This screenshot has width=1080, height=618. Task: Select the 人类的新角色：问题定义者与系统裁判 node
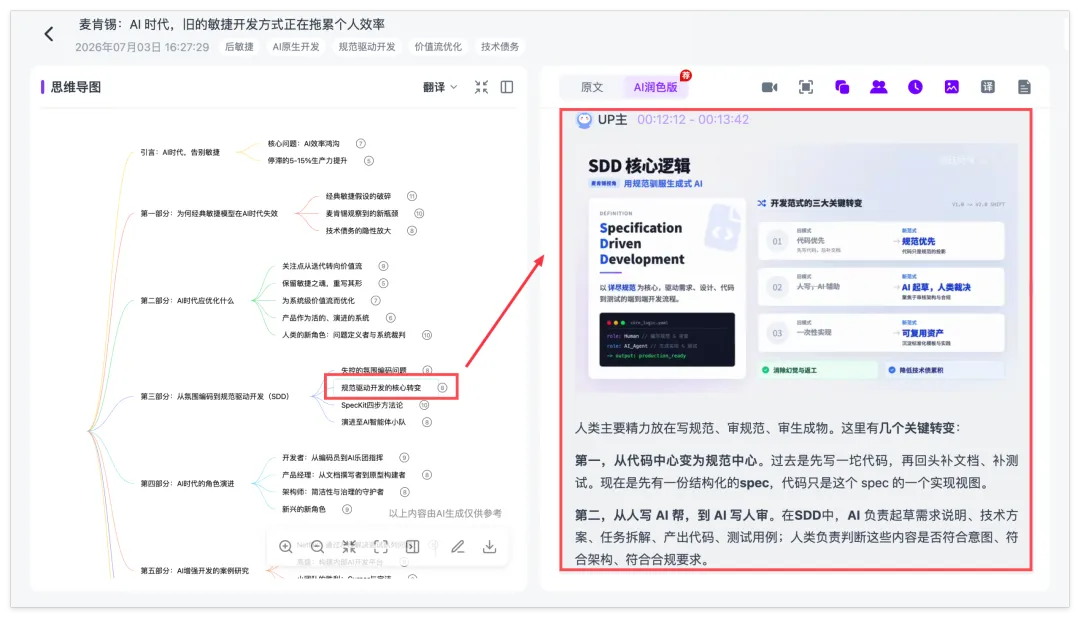pyautogui.click(x=343, y=335)
